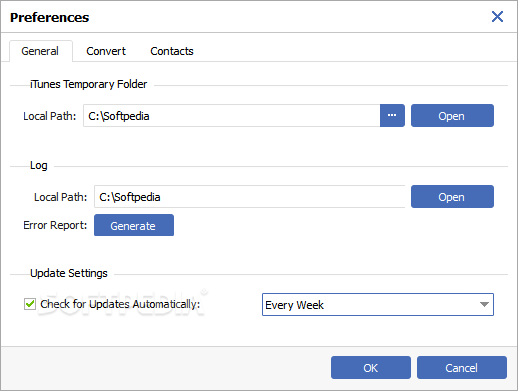Click the Check for Updates Automatically label text
Screen dimensions: 518x391
click(120, 304)
